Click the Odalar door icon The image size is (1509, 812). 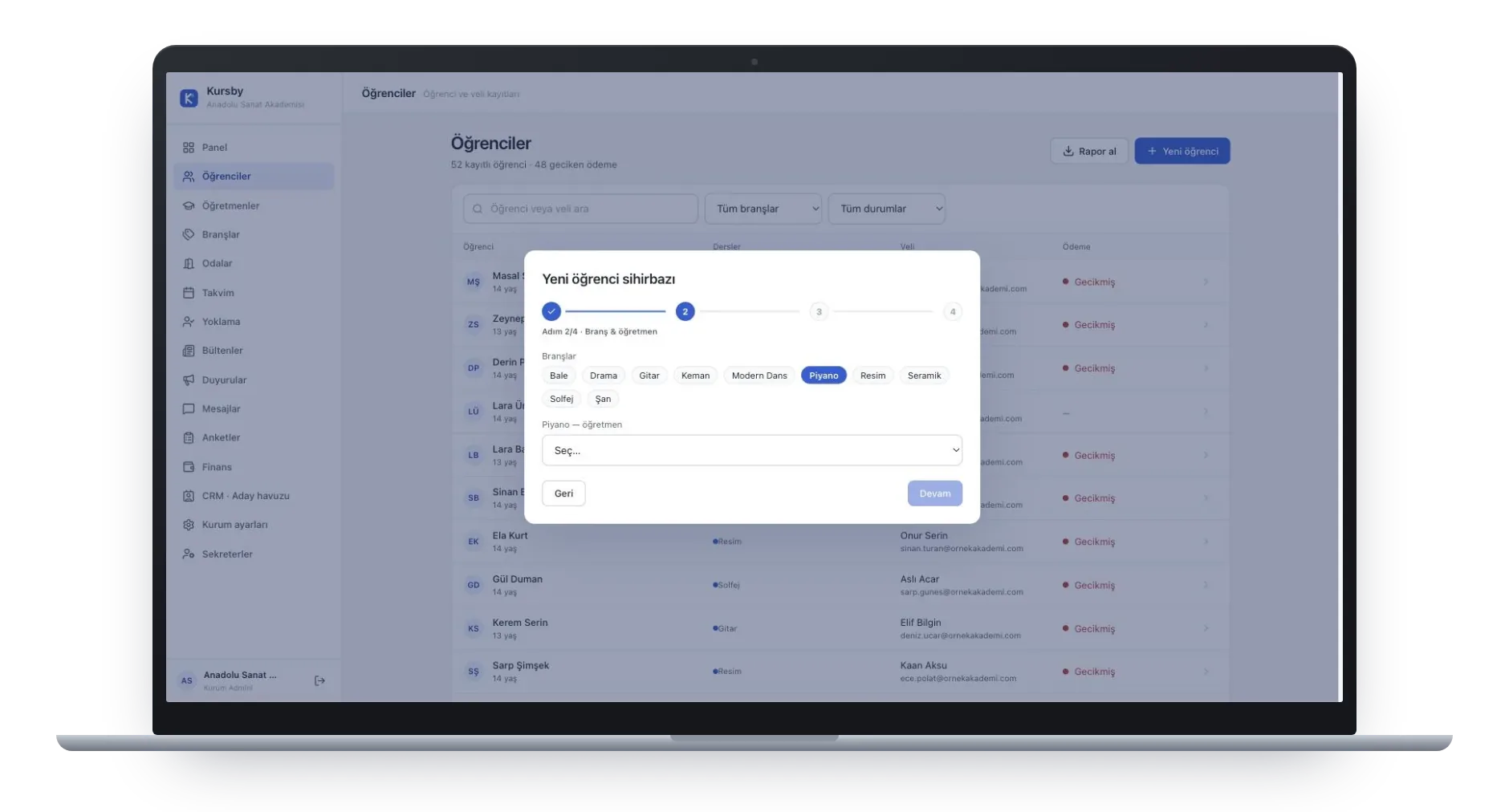point(189,264)
